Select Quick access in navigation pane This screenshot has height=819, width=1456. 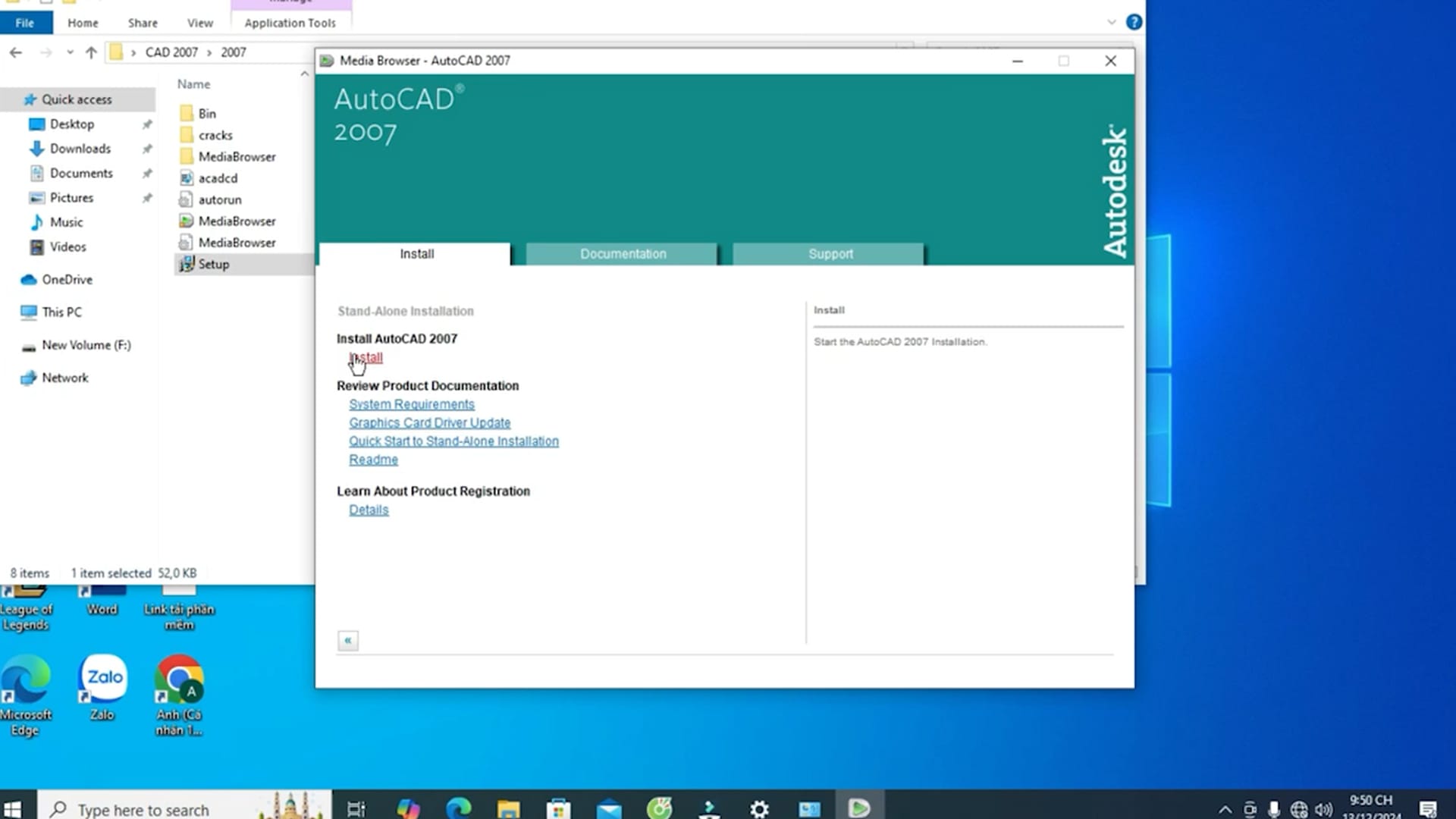[x=77, y=99]
